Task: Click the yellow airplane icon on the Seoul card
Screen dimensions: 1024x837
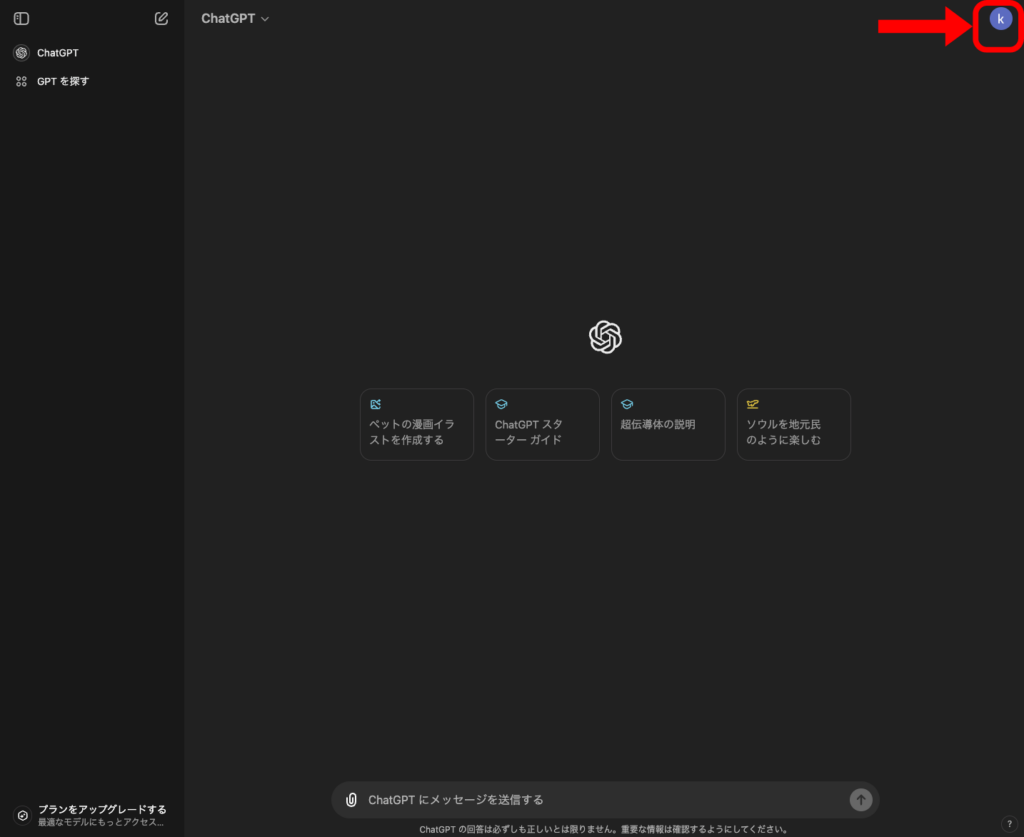Action: pos(753,404)
